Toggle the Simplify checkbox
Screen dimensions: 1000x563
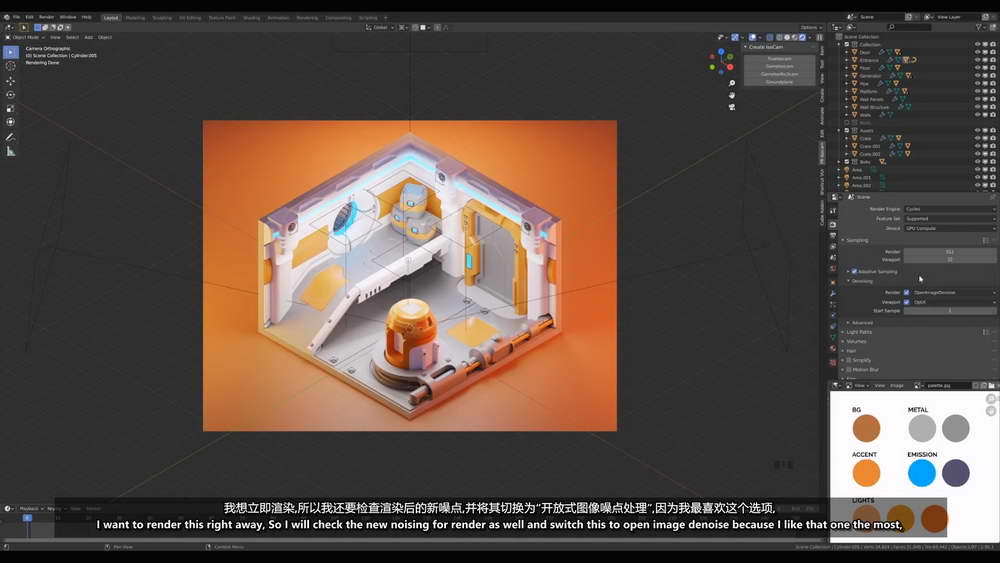click(849, 360)
